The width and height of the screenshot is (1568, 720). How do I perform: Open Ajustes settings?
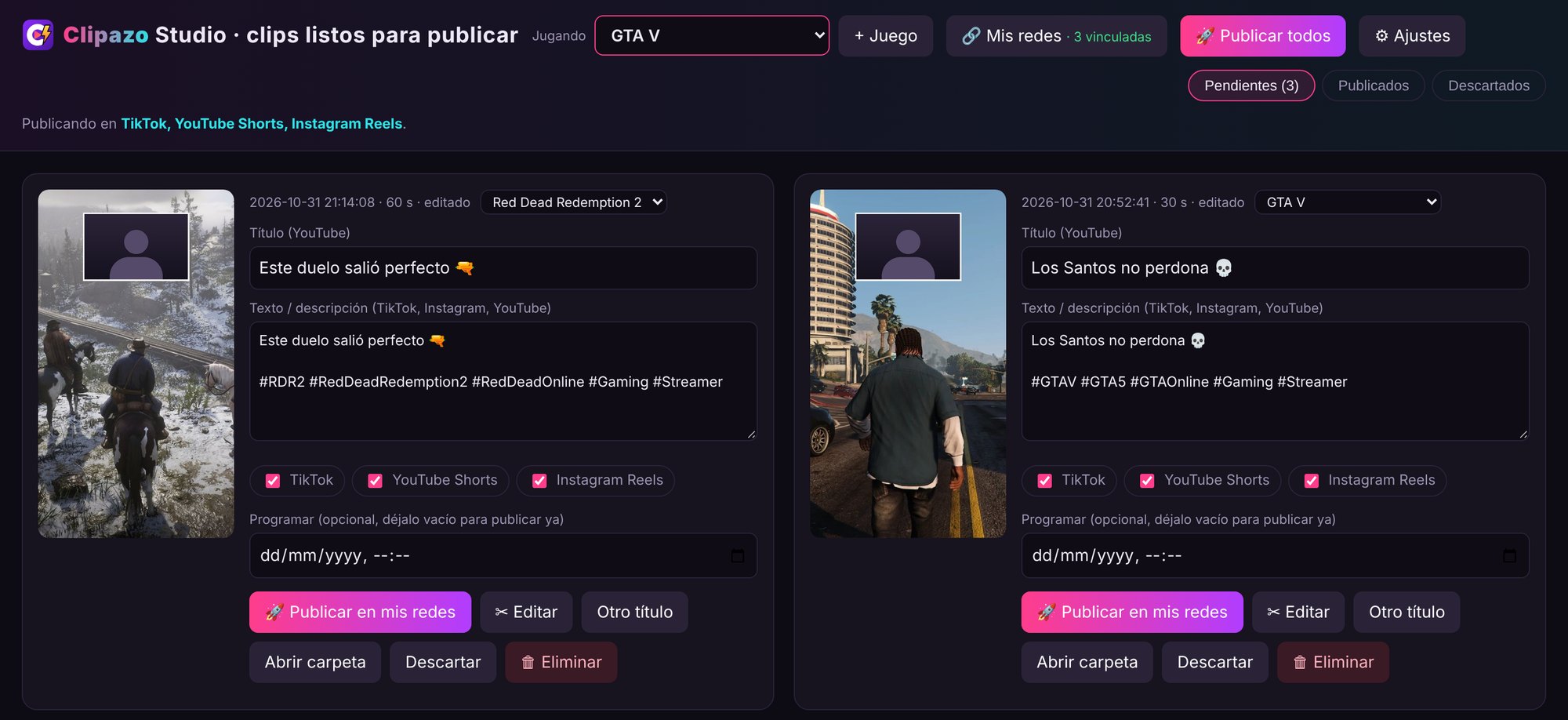[x=1412, y=36]
